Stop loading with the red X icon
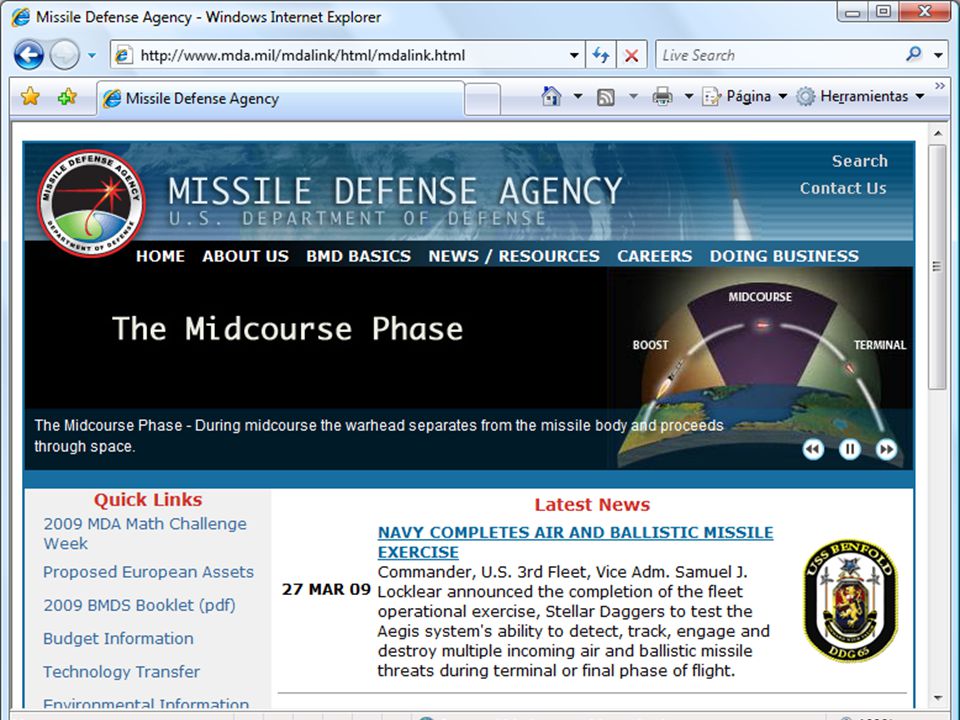This screenshot has width=960, height=720. (x=631, y=56)
